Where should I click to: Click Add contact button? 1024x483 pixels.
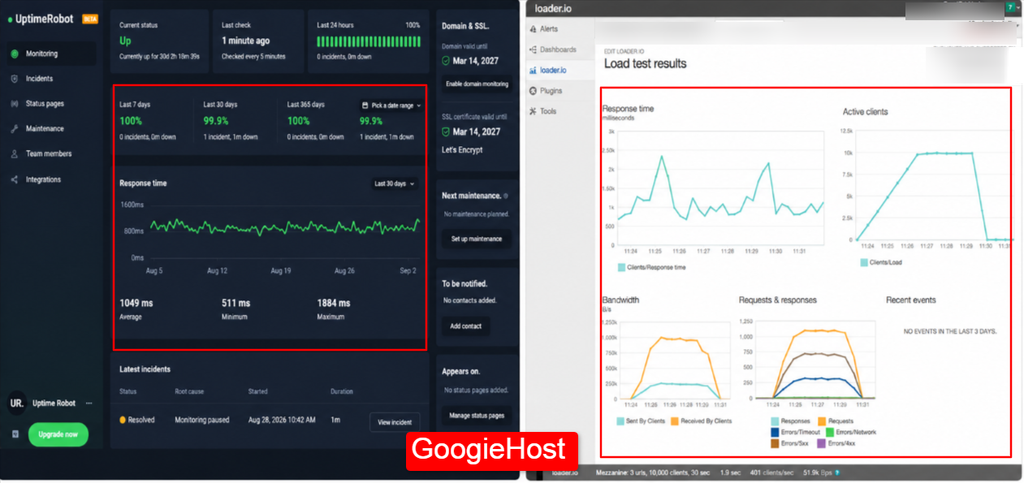click(466, 326)
